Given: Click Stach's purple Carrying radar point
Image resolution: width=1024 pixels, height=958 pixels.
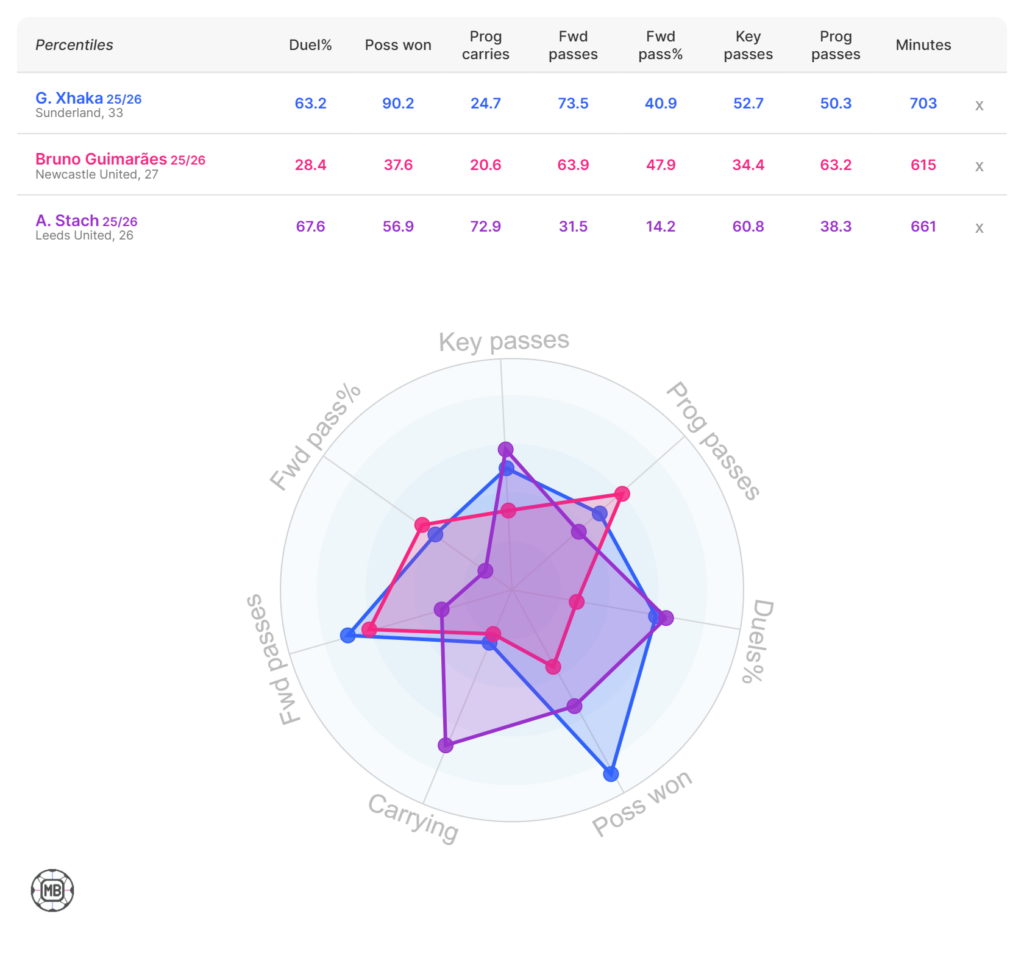Looking at the screenshot, I should click(446, 745).
